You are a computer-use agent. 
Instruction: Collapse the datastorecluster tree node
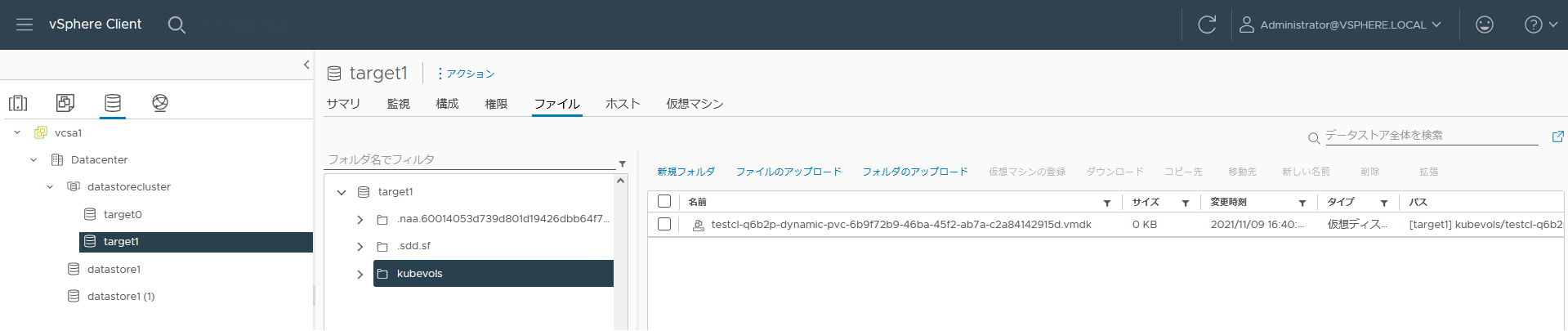coord(50,186)
